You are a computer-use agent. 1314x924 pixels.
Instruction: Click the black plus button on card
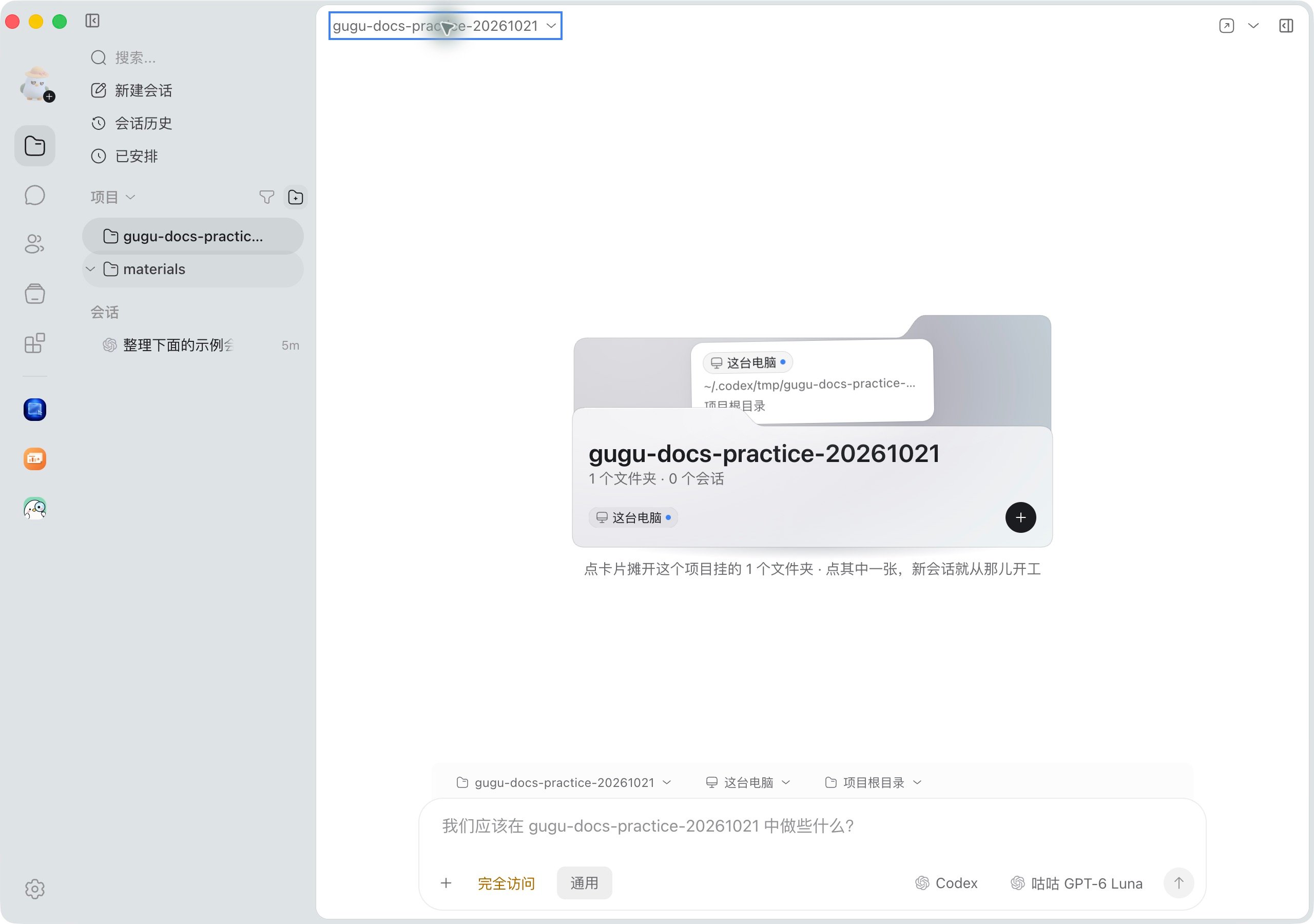[1020, 517]
